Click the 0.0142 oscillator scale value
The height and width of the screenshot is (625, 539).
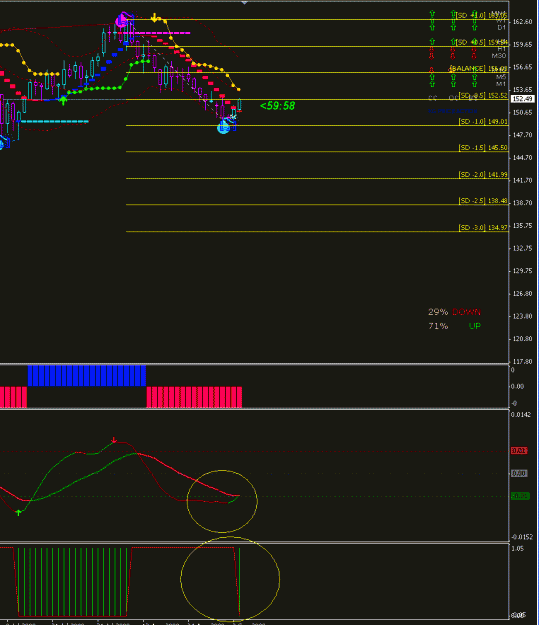click(x=521, y=415)
